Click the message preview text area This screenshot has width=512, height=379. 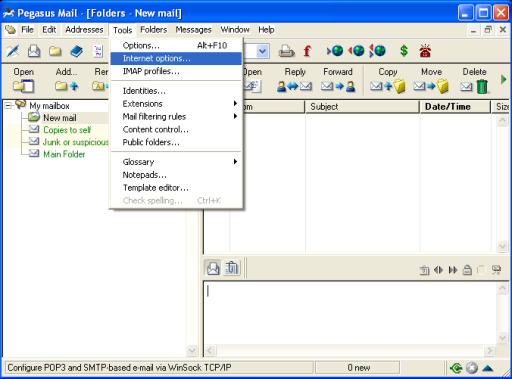coord(350,313)
